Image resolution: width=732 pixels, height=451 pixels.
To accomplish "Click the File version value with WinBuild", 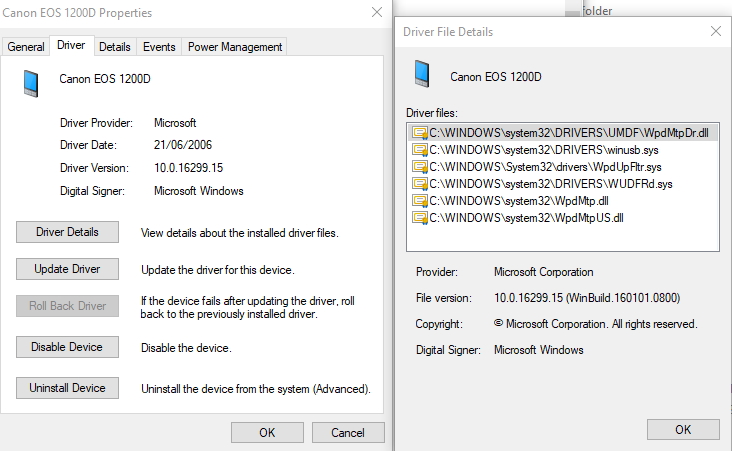I will click(x=587, y=298).
